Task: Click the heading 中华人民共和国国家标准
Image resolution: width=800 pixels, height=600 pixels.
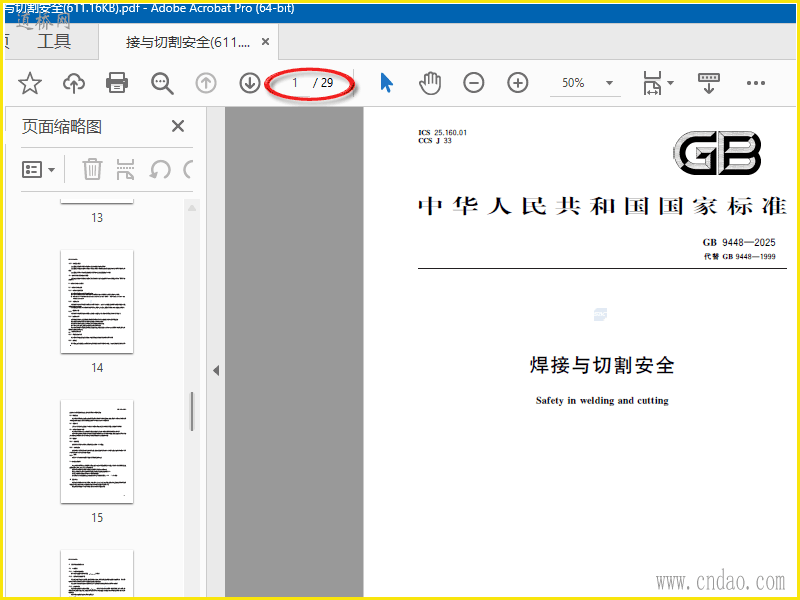Action: (602, 207)
